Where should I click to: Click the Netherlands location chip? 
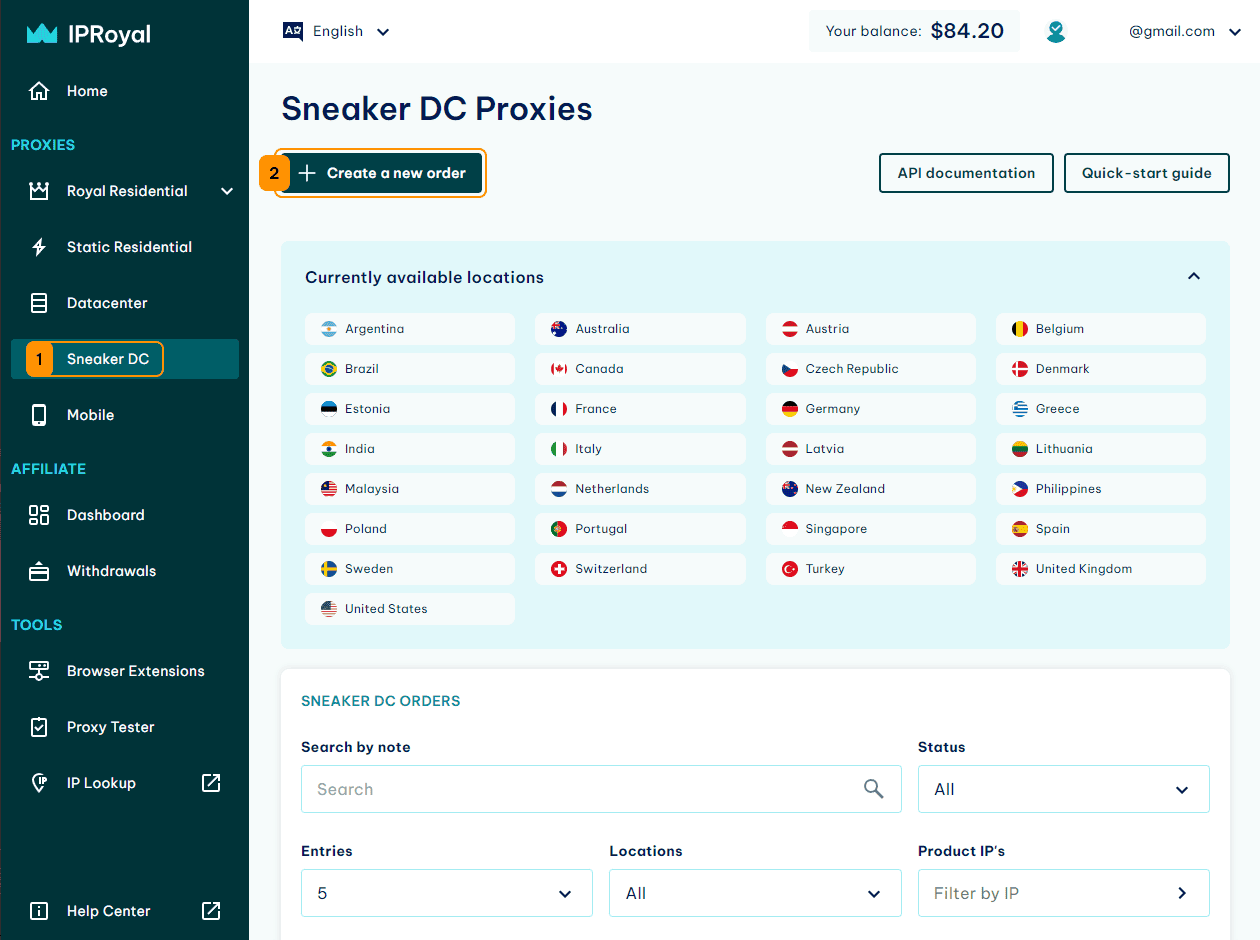tap(640, 489)
